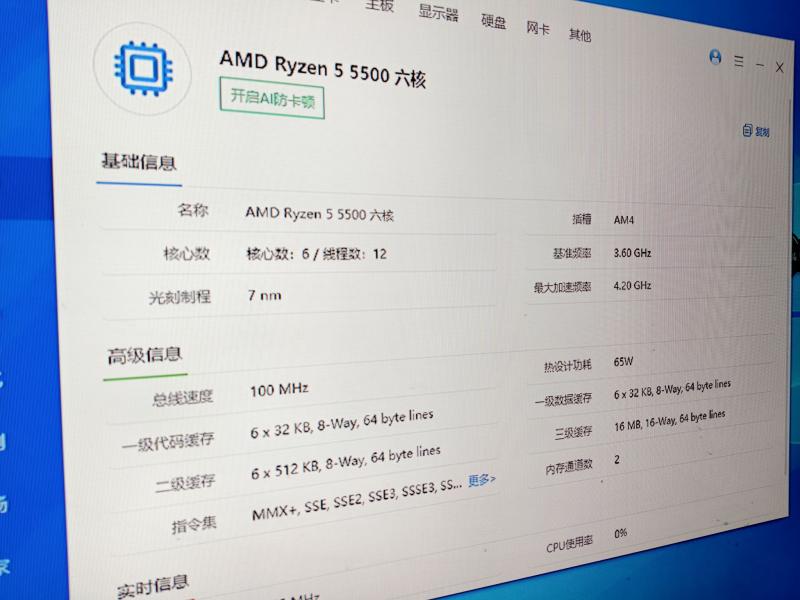Viewport: 800px width, 600px height.
Task: Click the 复制 copy icon
Action: [x=756, y=131]
